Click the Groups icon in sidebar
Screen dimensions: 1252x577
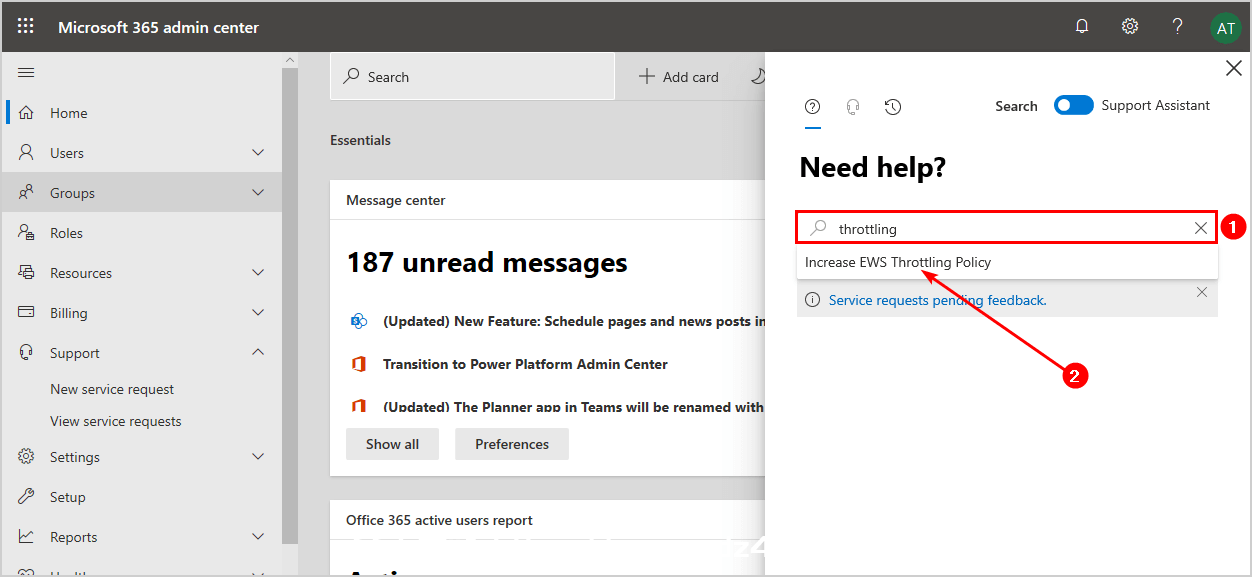(27, 193)
